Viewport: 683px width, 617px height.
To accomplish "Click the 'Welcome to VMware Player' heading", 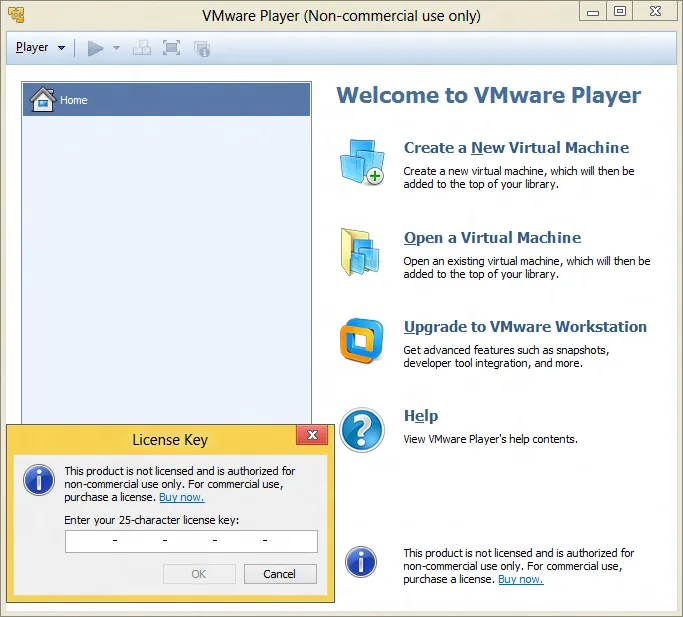I will pyautogui.click(x=488, y=95).
